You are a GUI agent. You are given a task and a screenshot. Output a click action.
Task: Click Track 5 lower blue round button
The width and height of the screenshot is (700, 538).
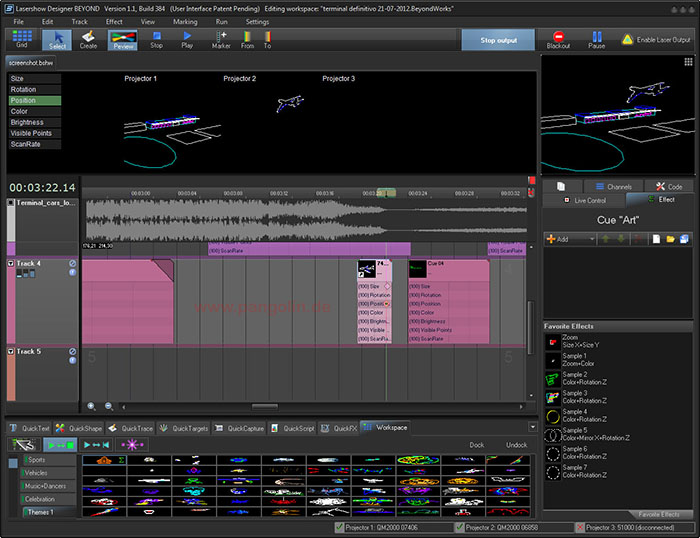72,360
